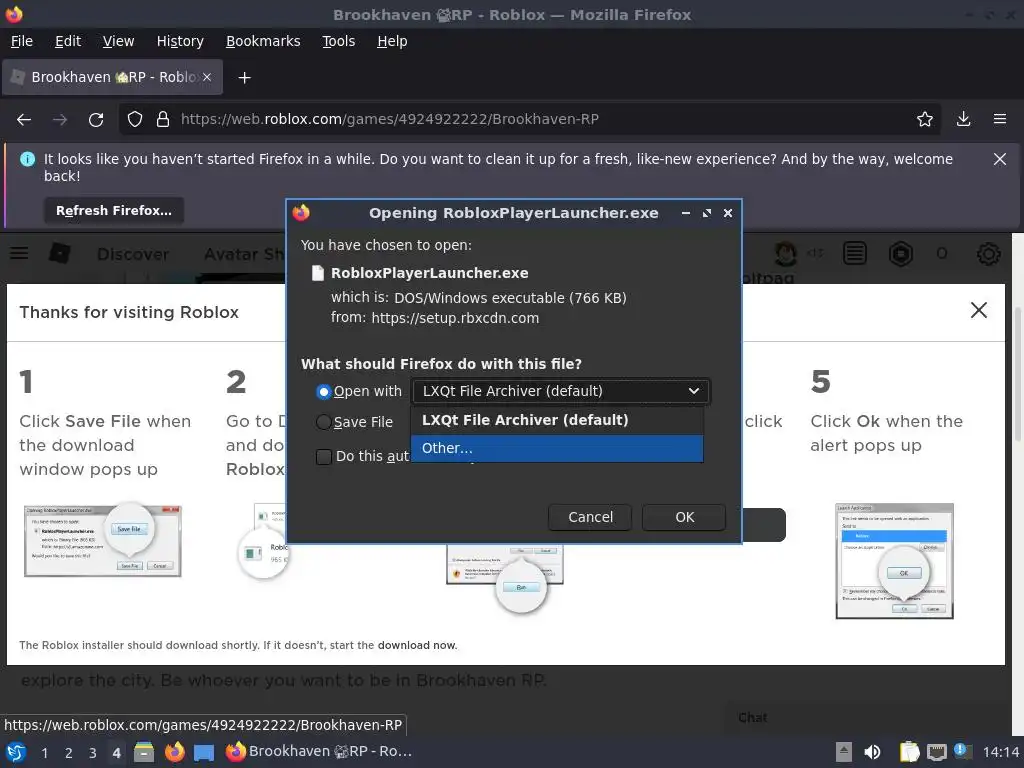
Task: Open the clipboard manager tray icon
Action: [x=908, y=752]
